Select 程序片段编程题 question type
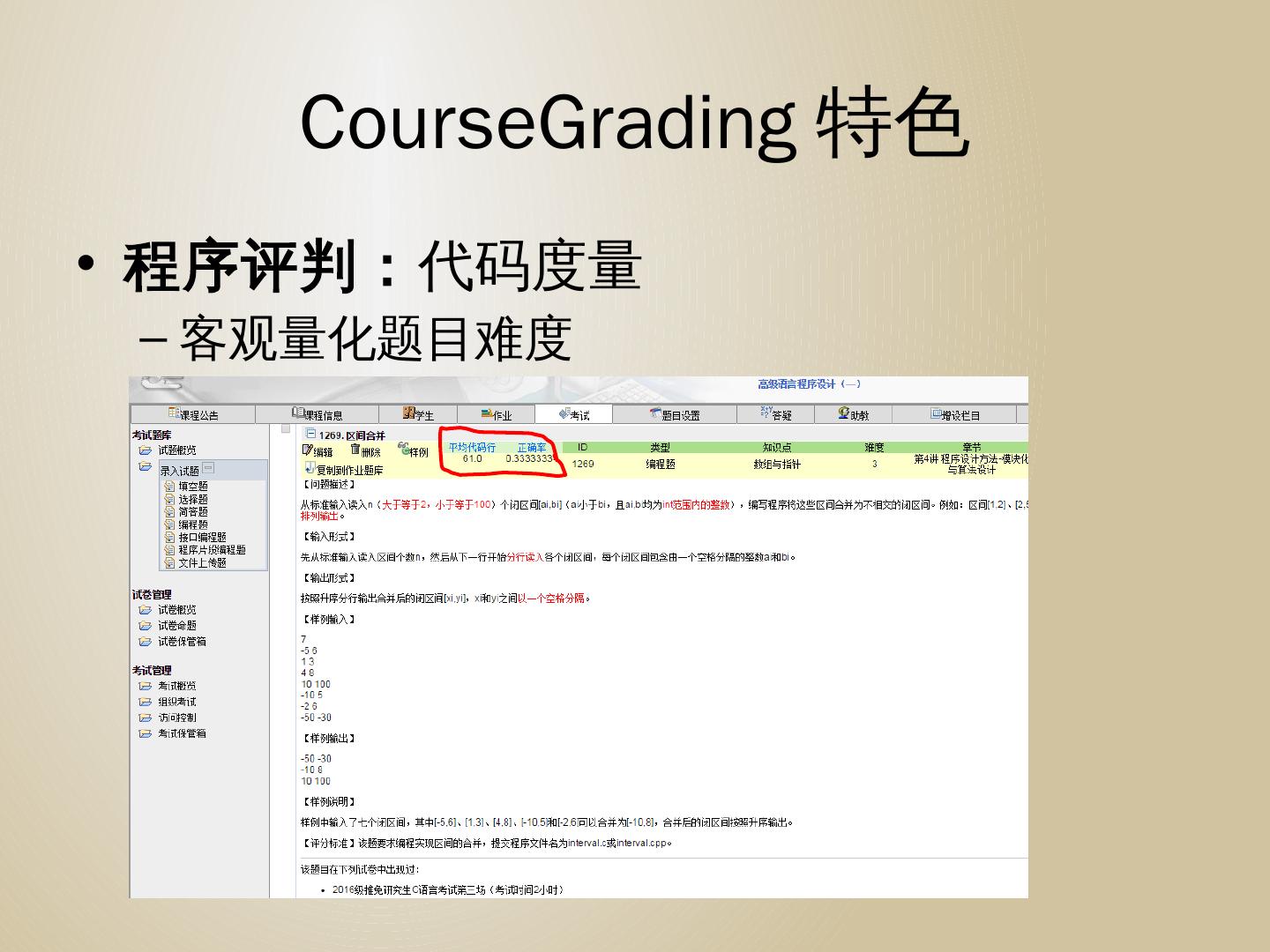 click(x=212, y=550)
